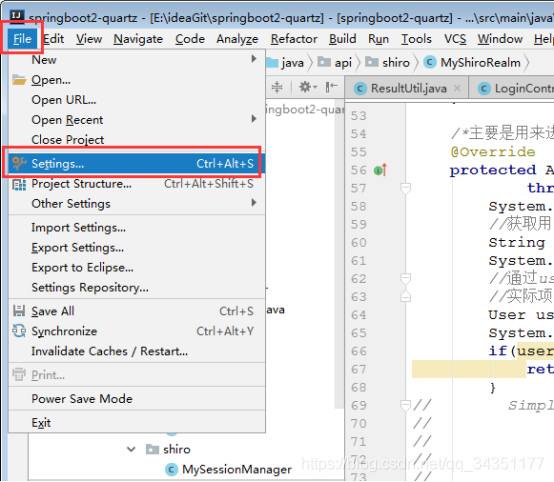554x482 pixels.
Task: Select Export to Eclipse...
Action: [x=137, y=268]
